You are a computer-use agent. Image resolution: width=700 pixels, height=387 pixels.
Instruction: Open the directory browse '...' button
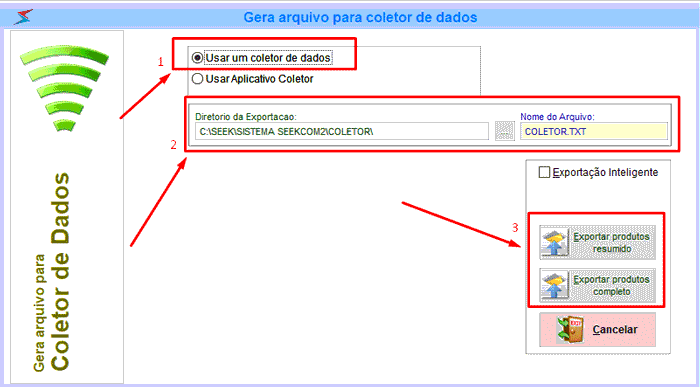click(505, 131)
